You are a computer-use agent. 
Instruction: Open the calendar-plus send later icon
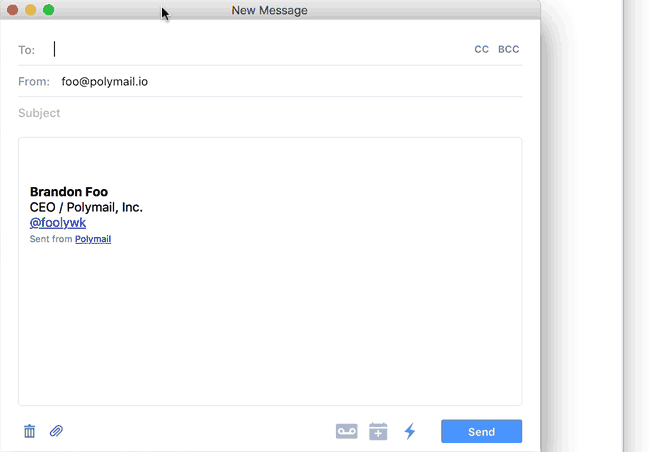[x=378, y=431]
